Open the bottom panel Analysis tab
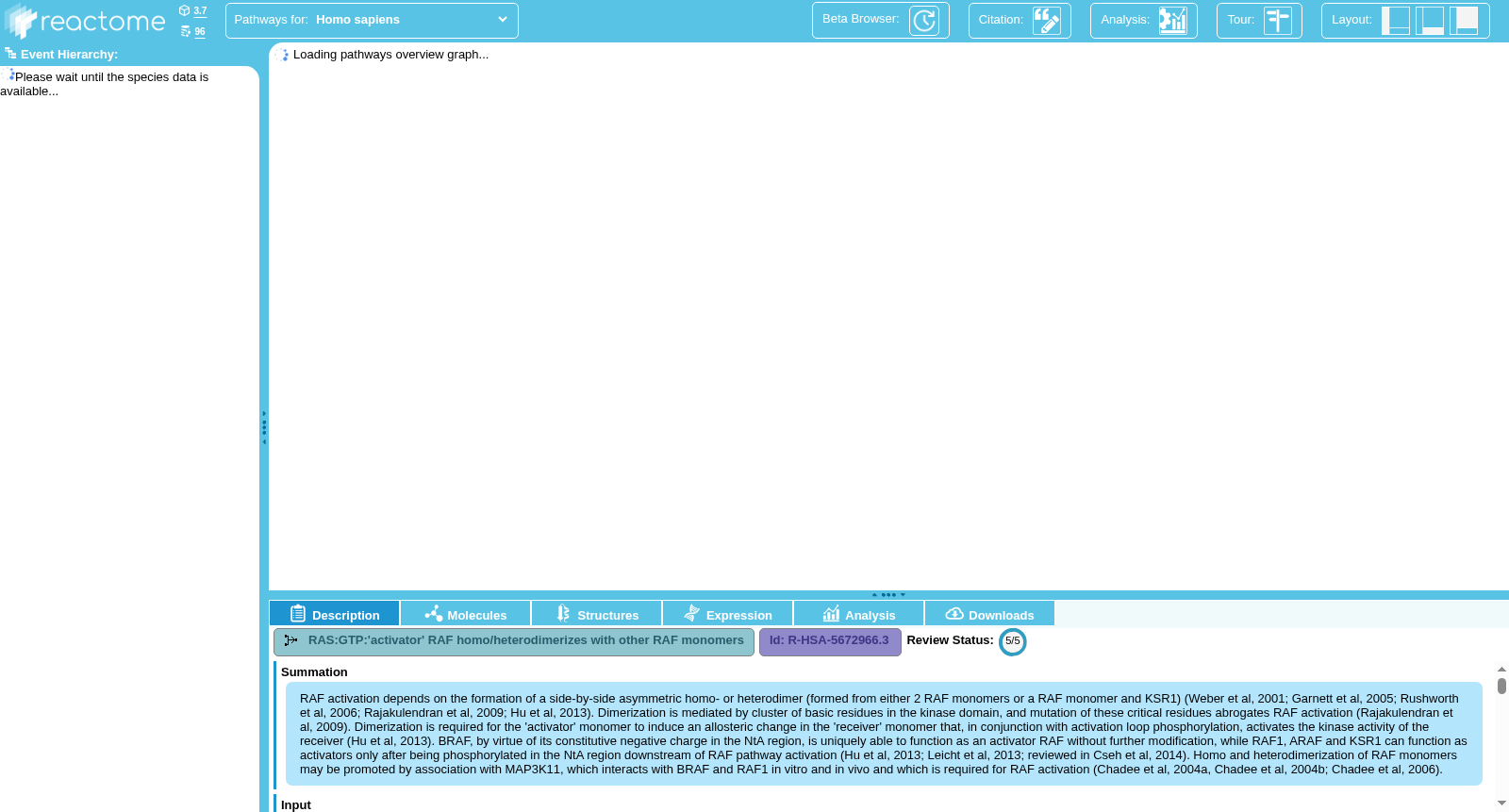 tap(859, 614)
